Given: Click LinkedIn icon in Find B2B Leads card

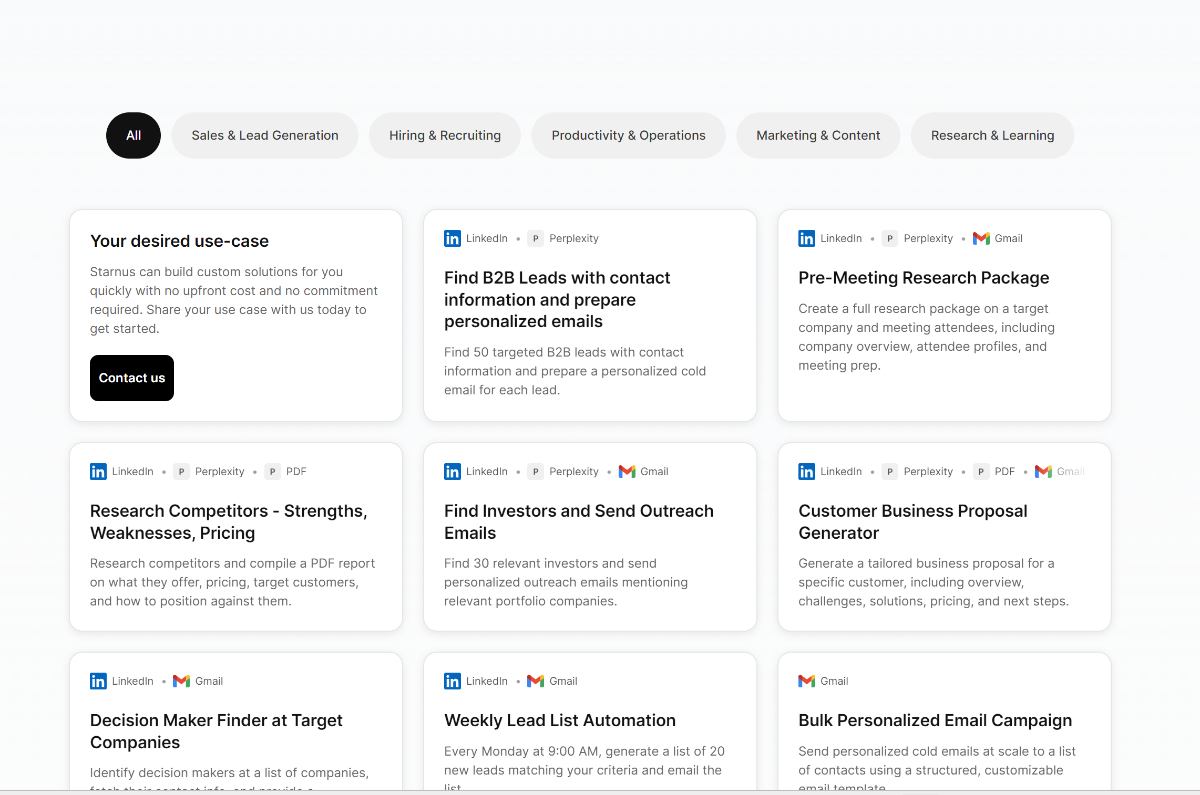Looking at the screenshot, I should [x=453, y=238].
